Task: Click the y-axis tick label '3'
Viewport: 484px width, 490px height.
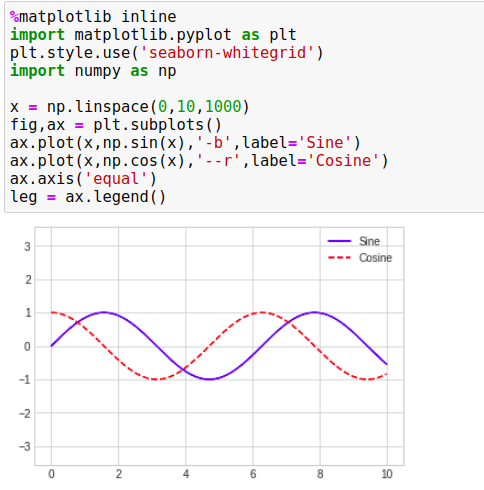Action: coord(27,247)
